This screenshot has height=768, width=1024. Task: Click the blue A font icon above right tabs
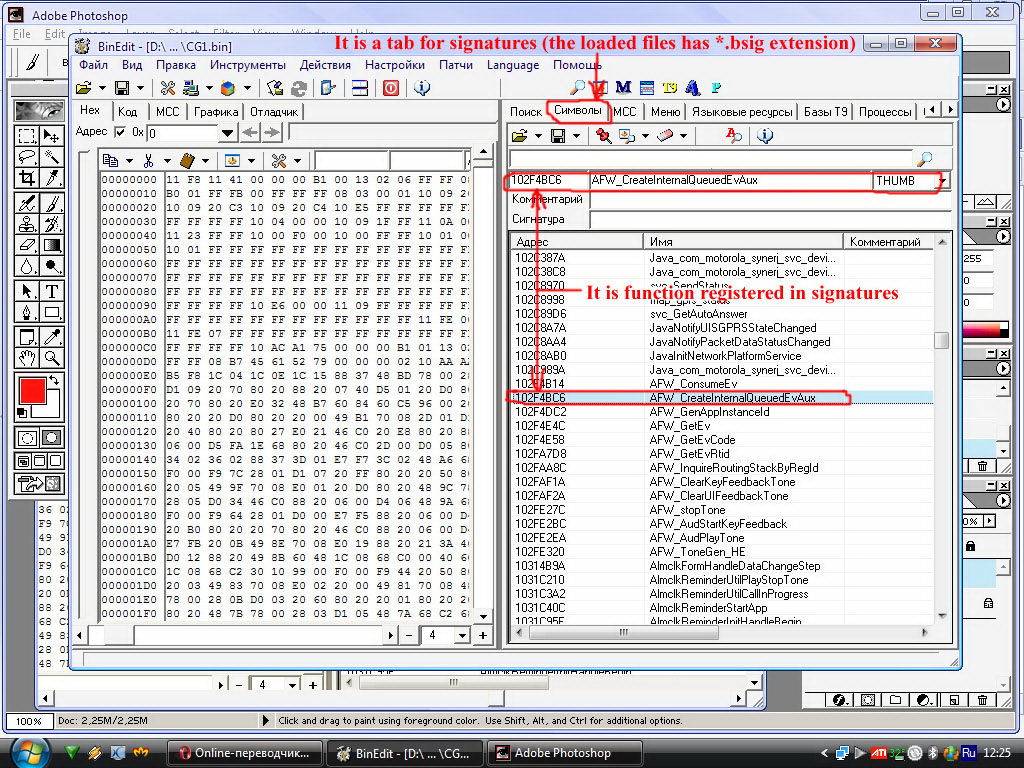click(x=692, y=88)
